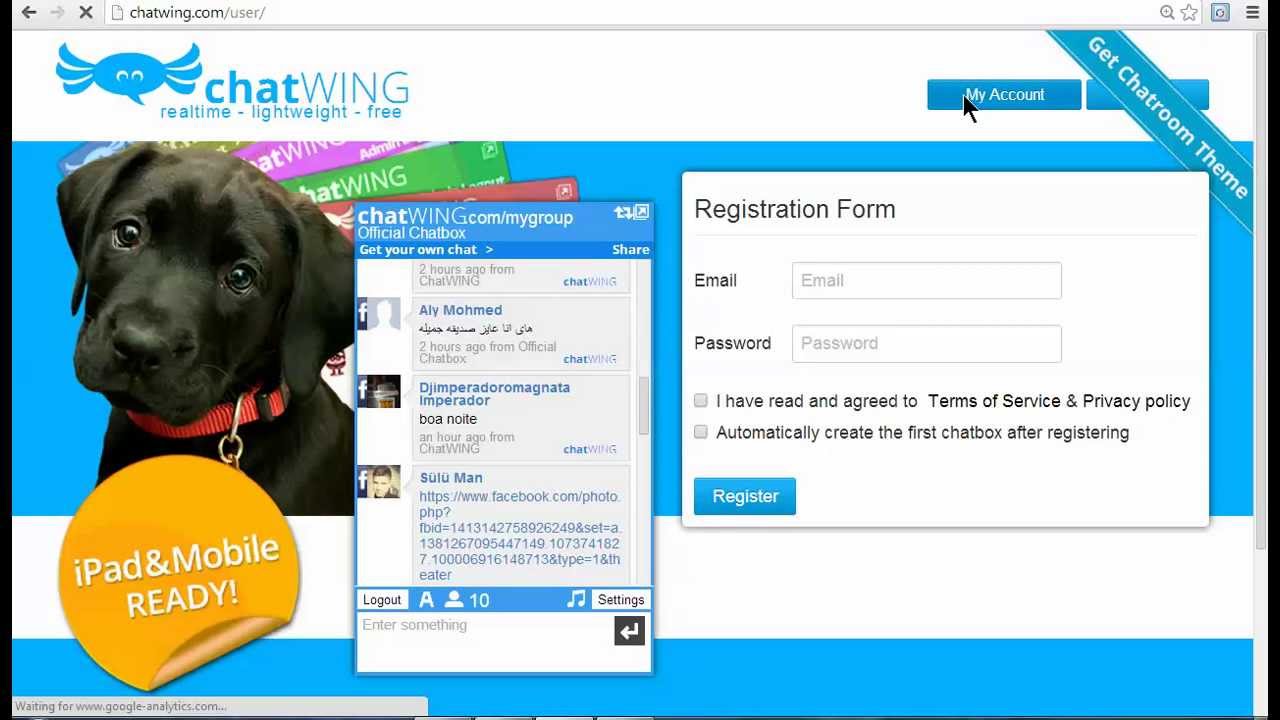Focus the Password input field

coord(926,343)
